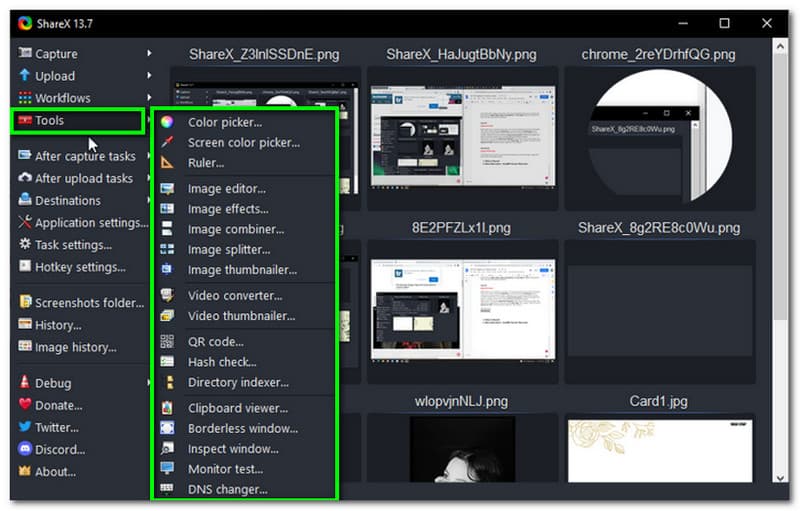This screenshot has height=511, width=800.
Task: Select the chrome_2reYDrhfQG.png thumbnail
Action: pos(660,138)
